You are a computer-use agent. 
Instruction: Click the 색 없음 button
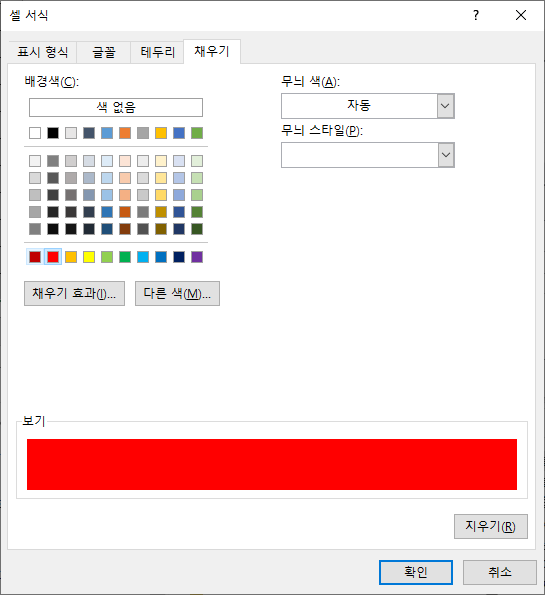[x=116, y=107]
